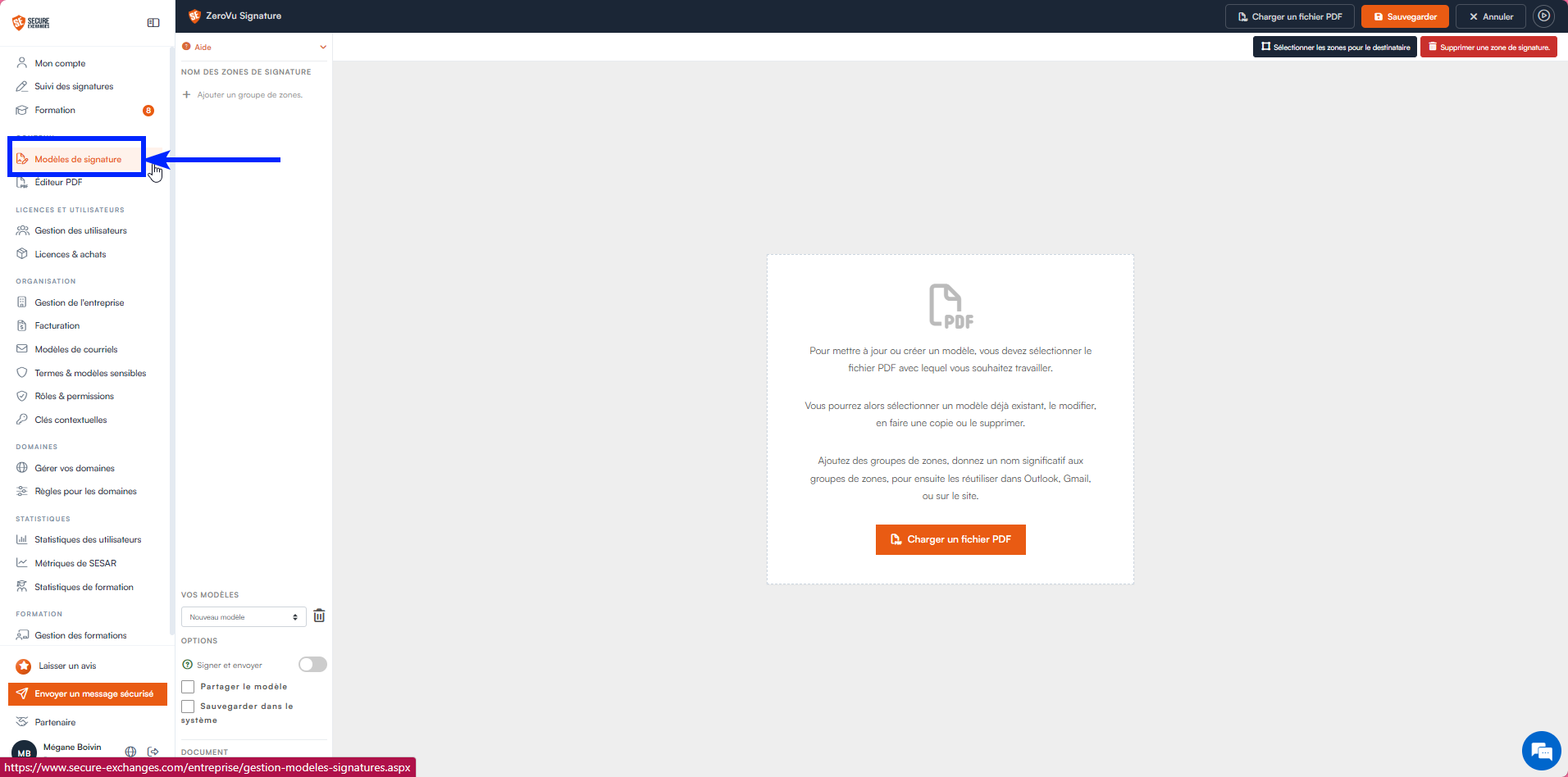Image resolution: width=1568 pixels, height=777 pixels.
Task: Click the Formation graduation cap icon
Action: [x=22, y=110]
